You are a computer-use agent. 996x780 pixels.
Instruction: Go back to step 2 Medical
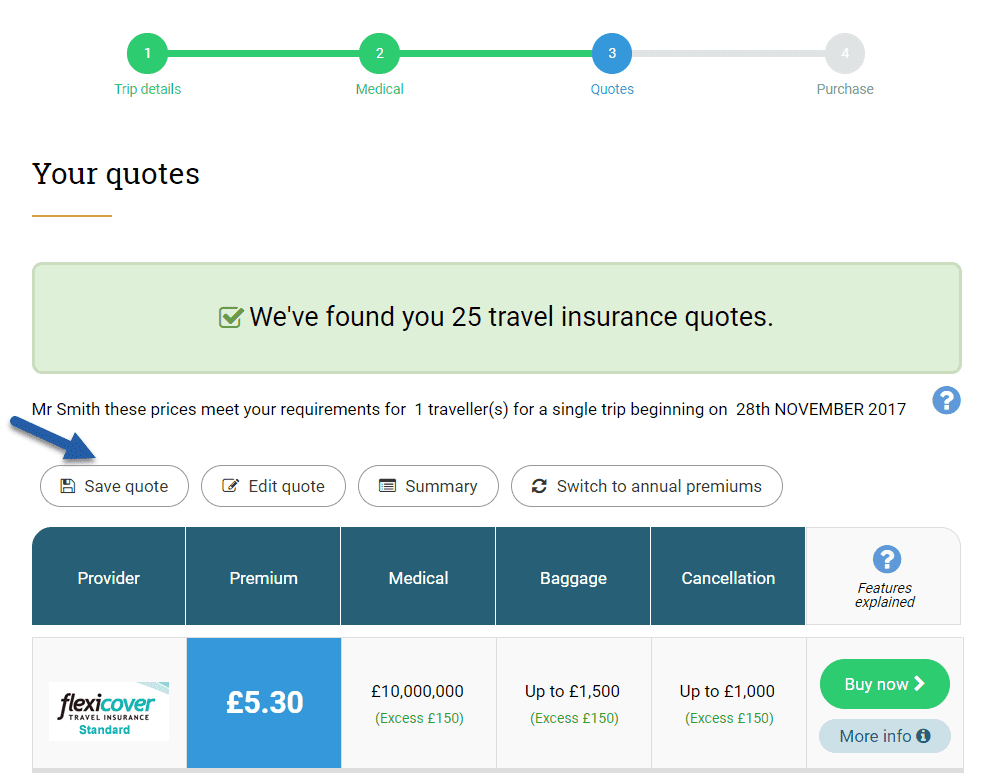pyautogui.click(x=379, y=53)
